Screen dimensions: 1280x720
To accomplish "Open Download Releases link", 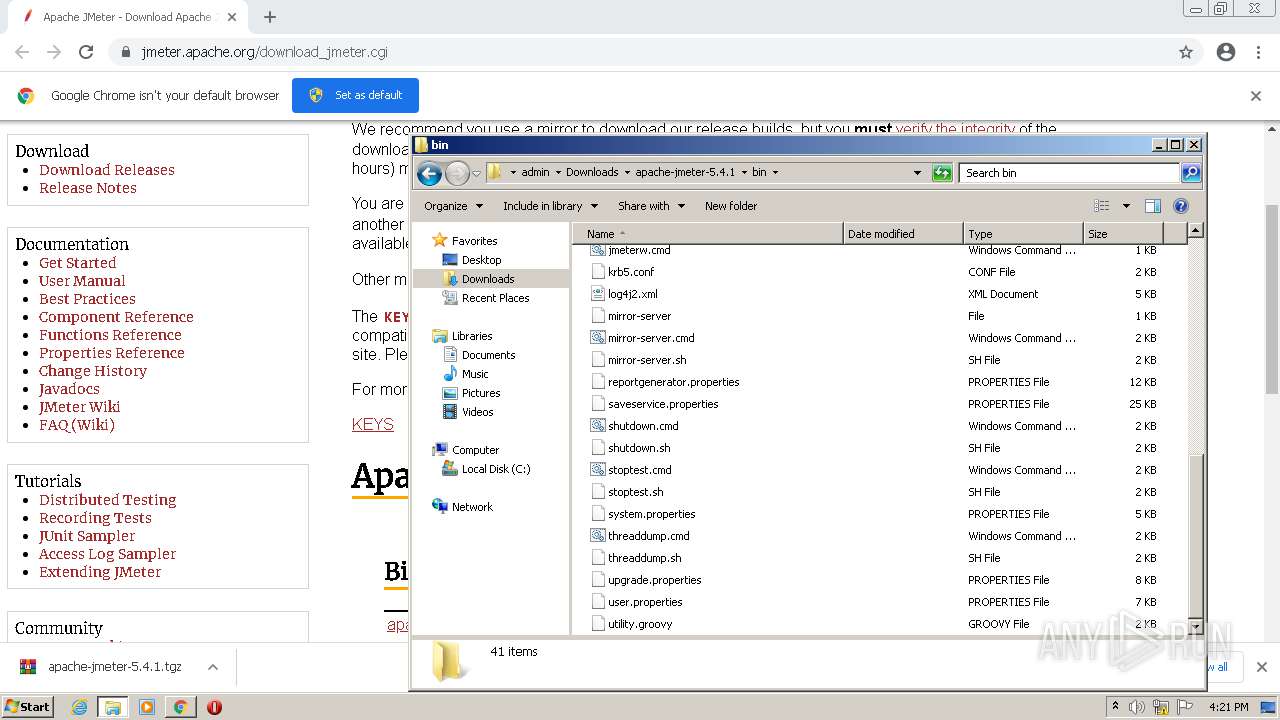I will coord(107,170).
